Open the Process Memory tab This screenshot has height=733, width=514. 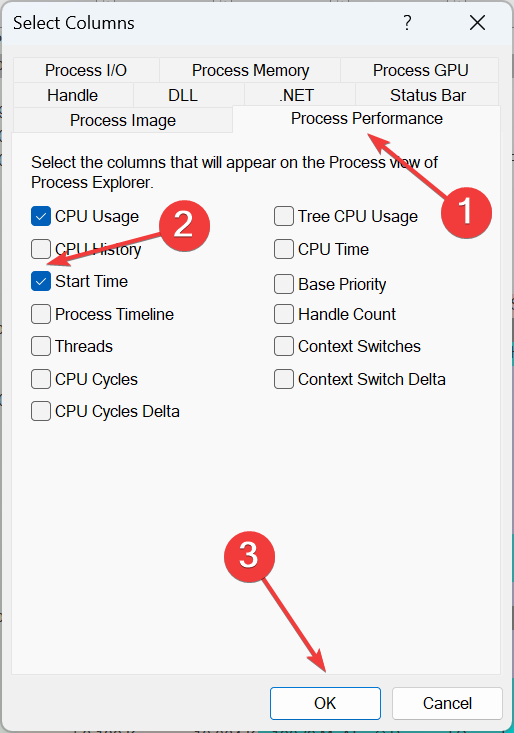250,70
